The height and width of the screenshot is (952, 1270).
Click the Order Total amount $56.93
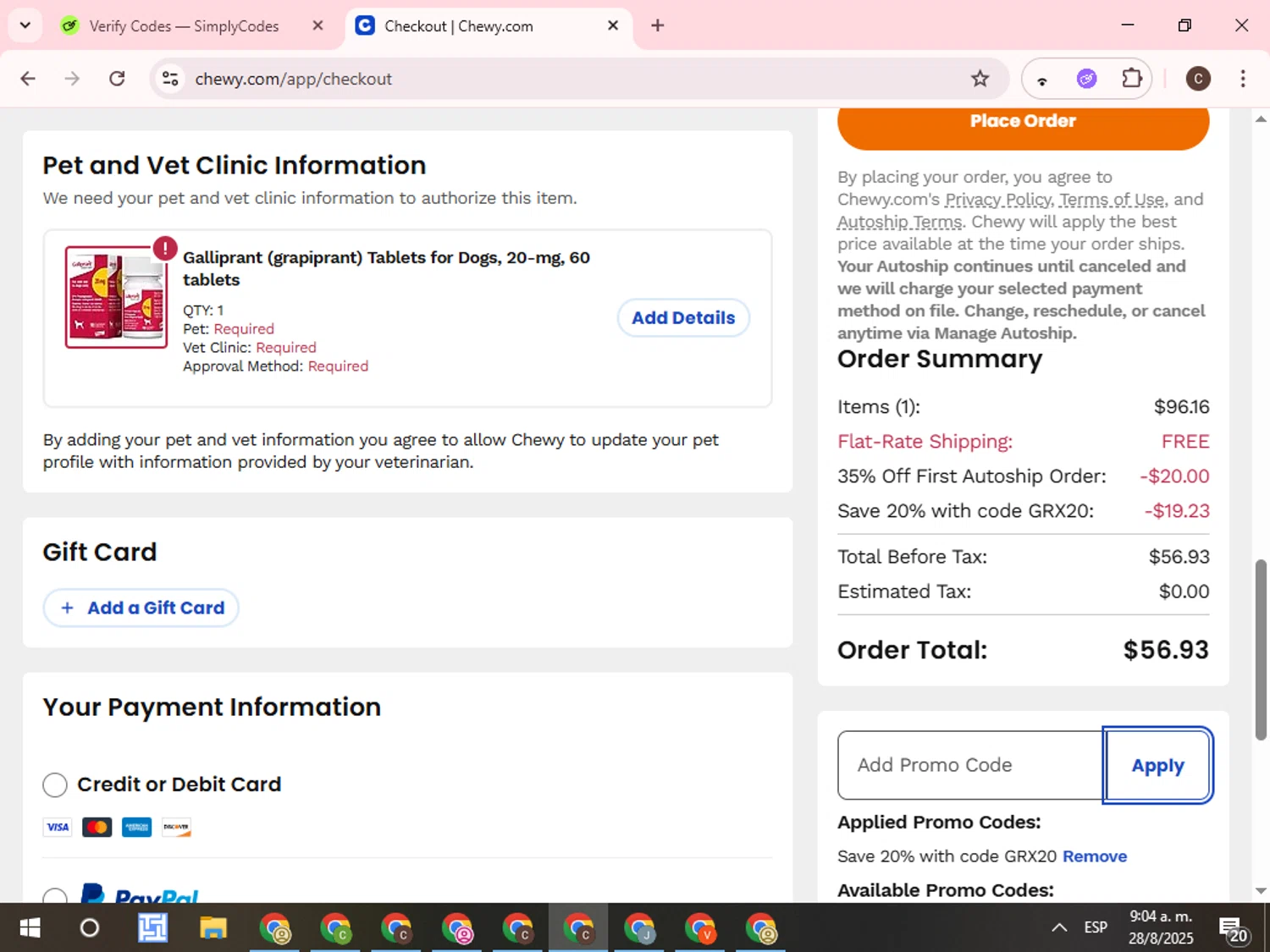coord(1166,650)
